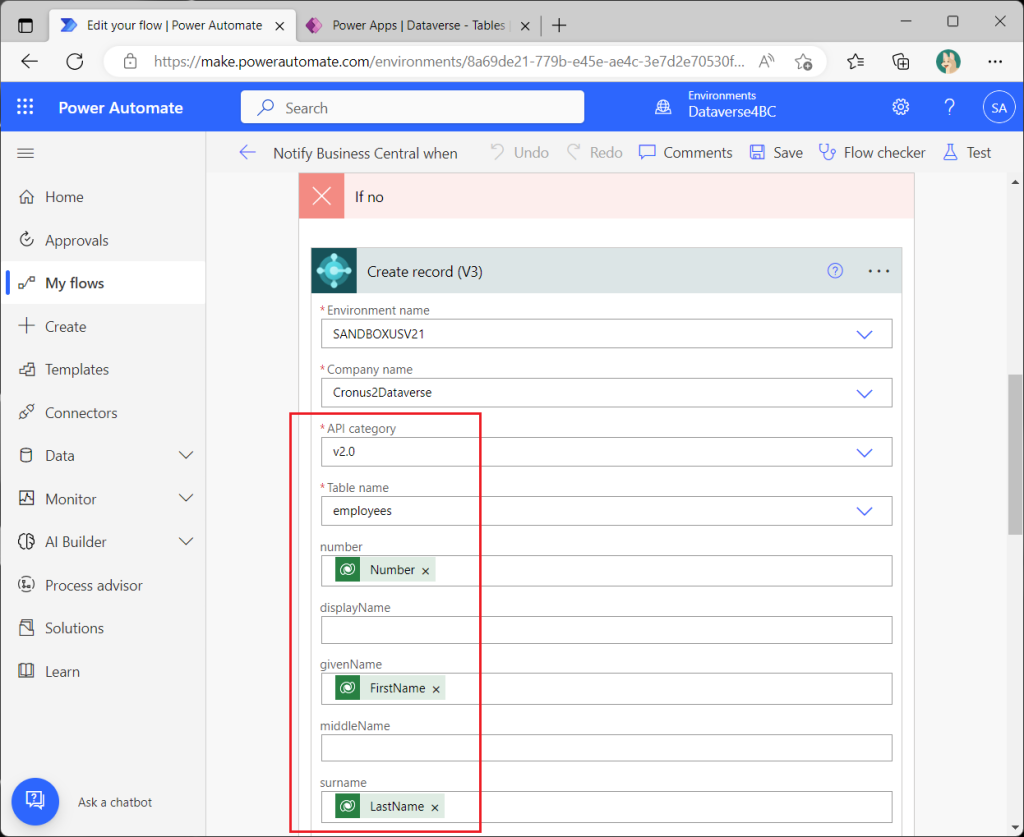1024x837 pixels.
Task: Open the Comments pane
Action: (x=686, y=153)
